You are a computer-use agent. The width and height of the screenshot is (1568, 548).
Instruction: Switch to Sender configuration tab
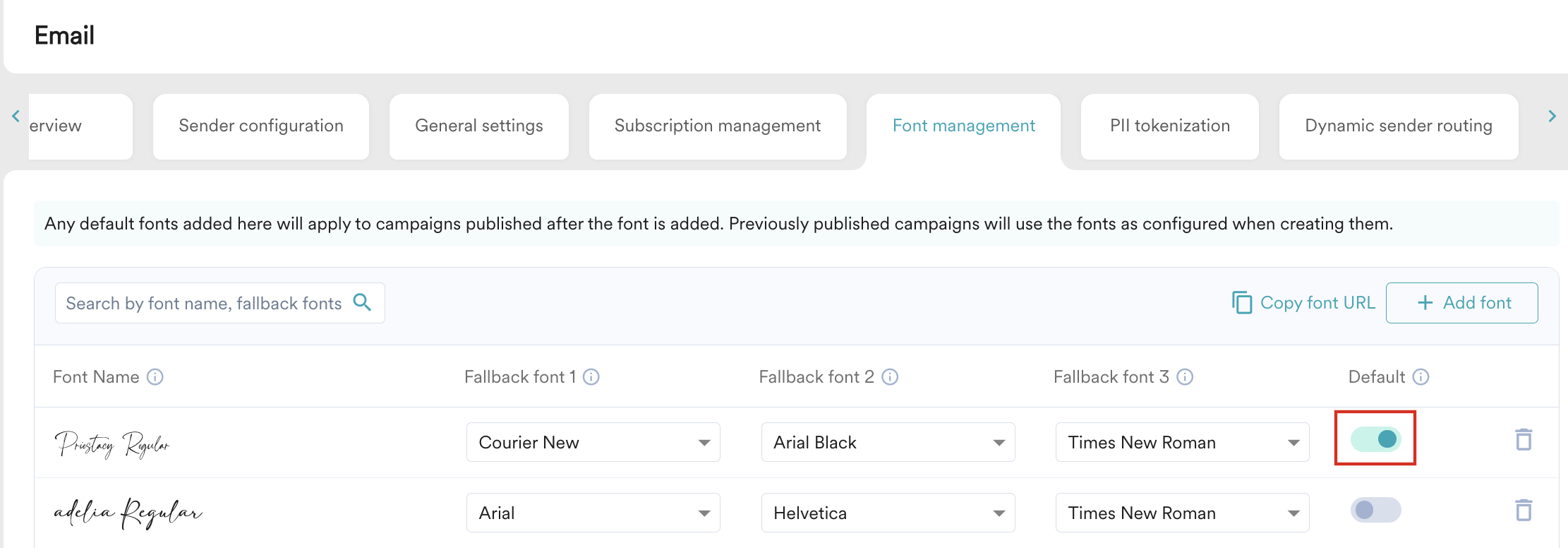click(261, 126)
